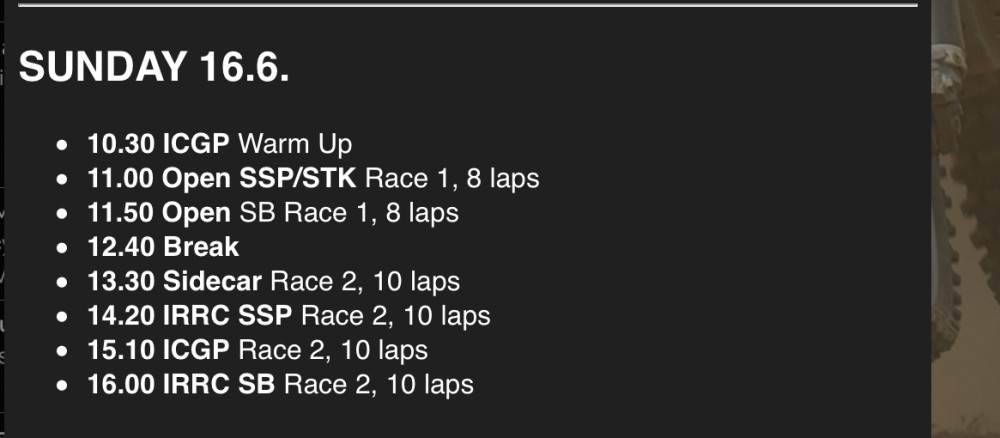Click the 15.10 ICGP Race 2 entry
Screen dimensions: 1000x438
(258, 351)
